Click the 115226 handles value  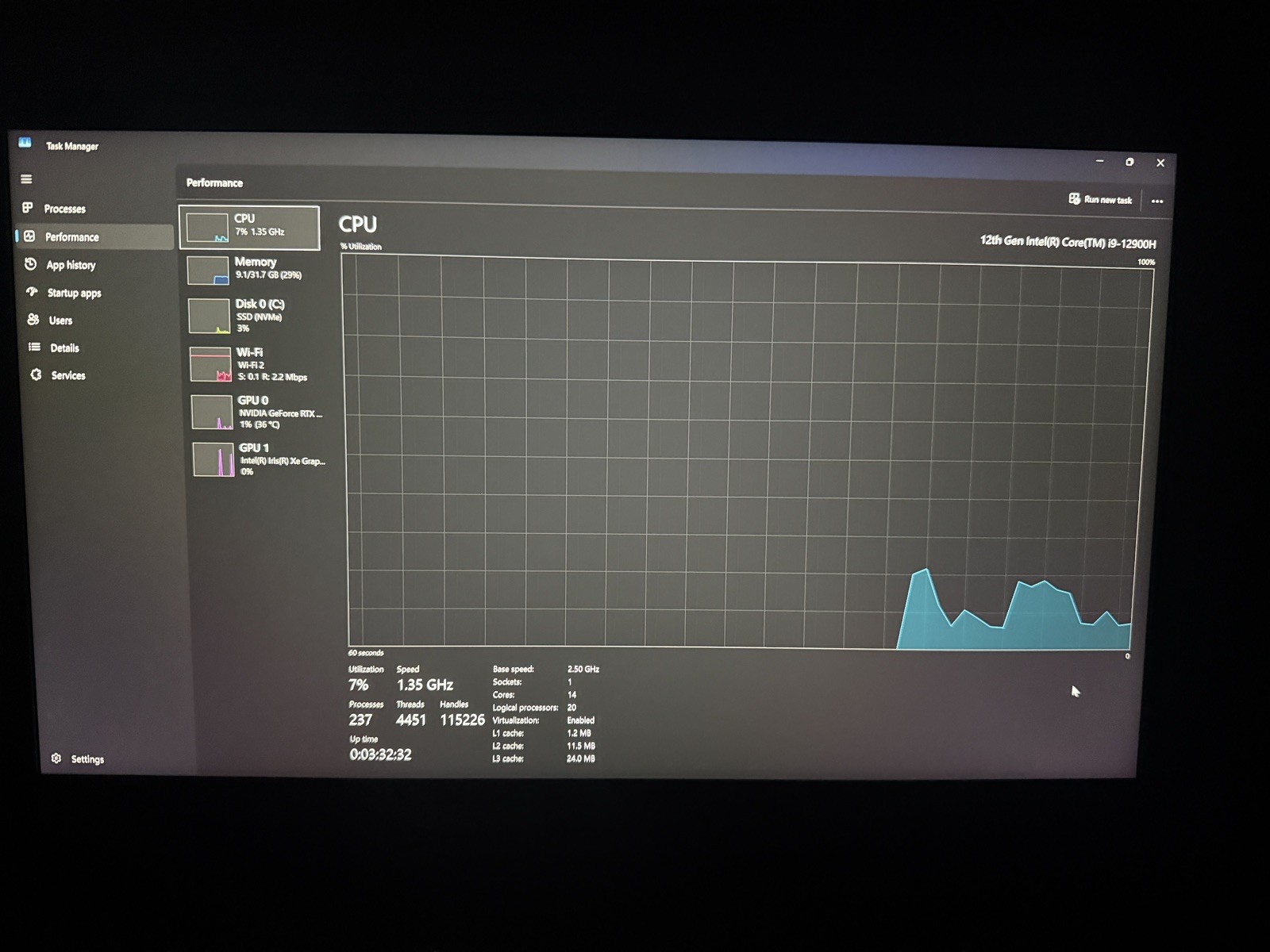coord(462,720)
